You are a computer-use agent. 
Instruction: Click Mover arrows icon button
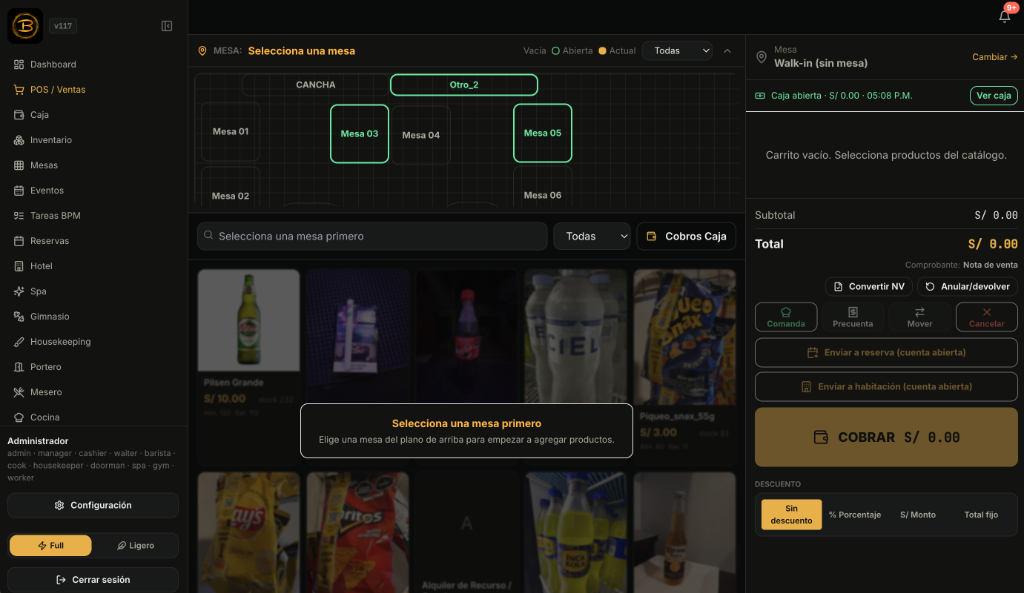(920, 317)
